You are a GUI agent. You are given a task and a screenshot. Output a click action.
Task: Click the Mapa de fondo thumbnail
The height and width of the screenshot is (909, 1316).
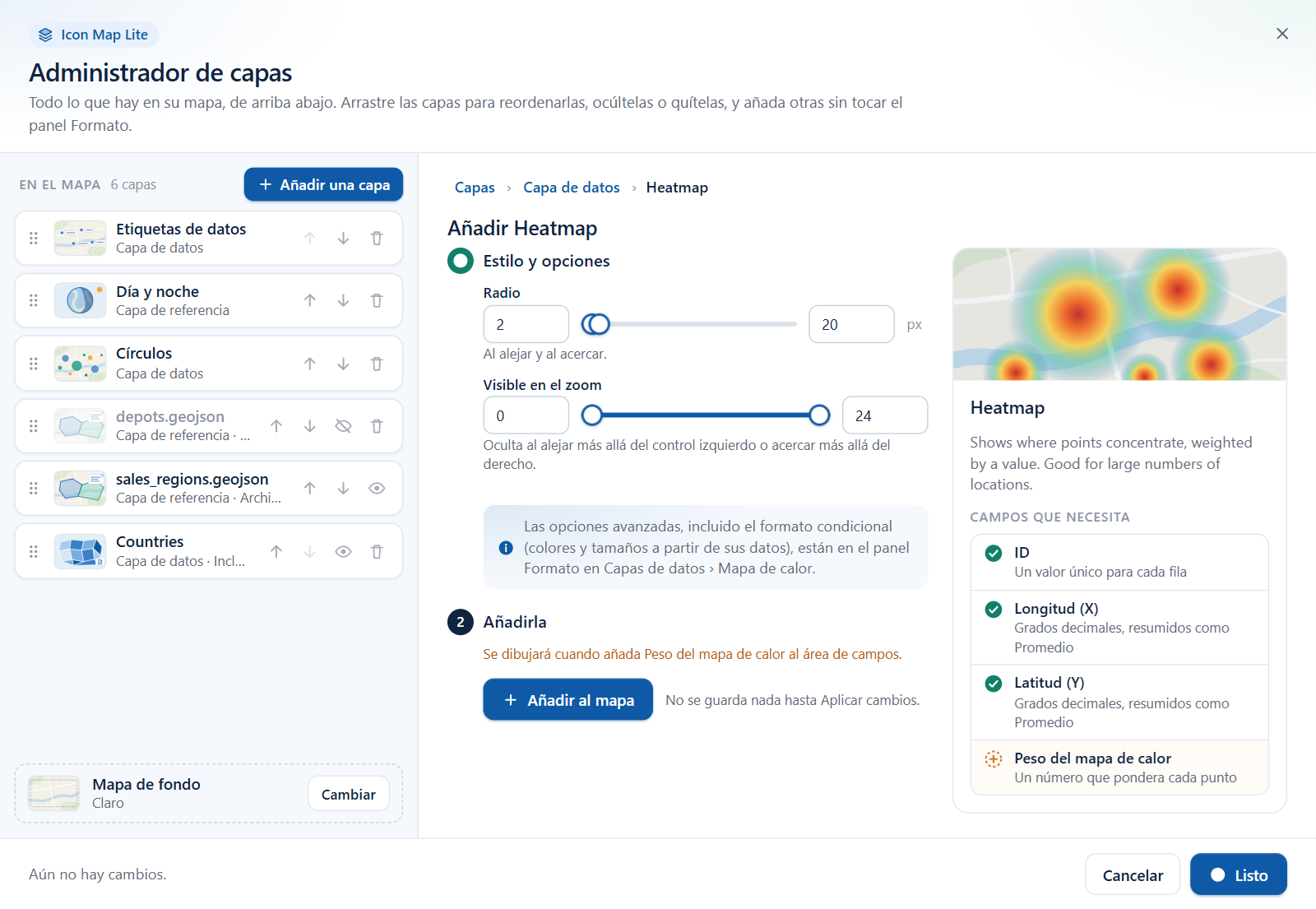click(x=53, y=794)
